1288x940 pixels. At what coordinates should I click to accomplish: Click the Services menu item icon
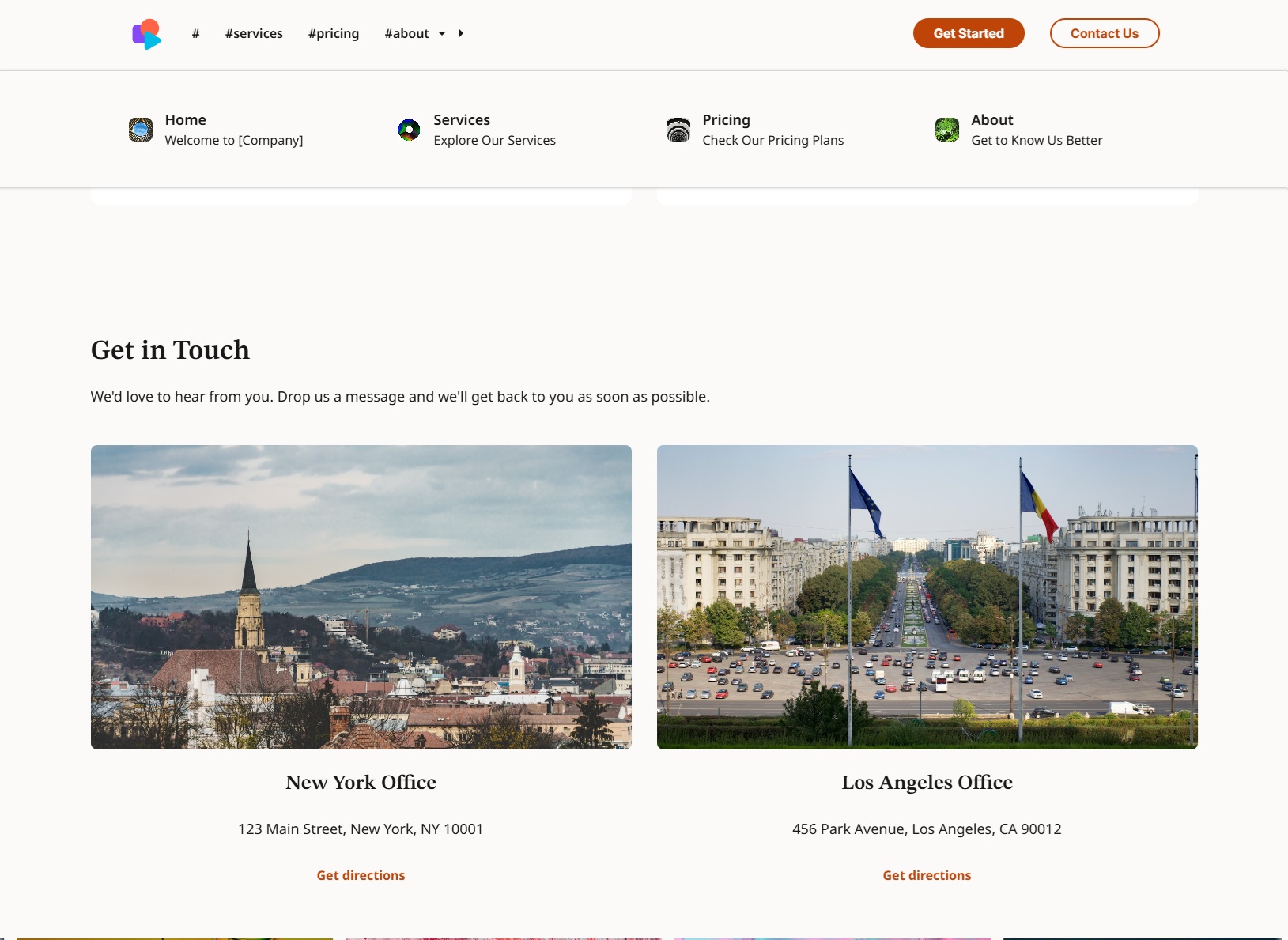pyautogui.click(x=409, y=130)
